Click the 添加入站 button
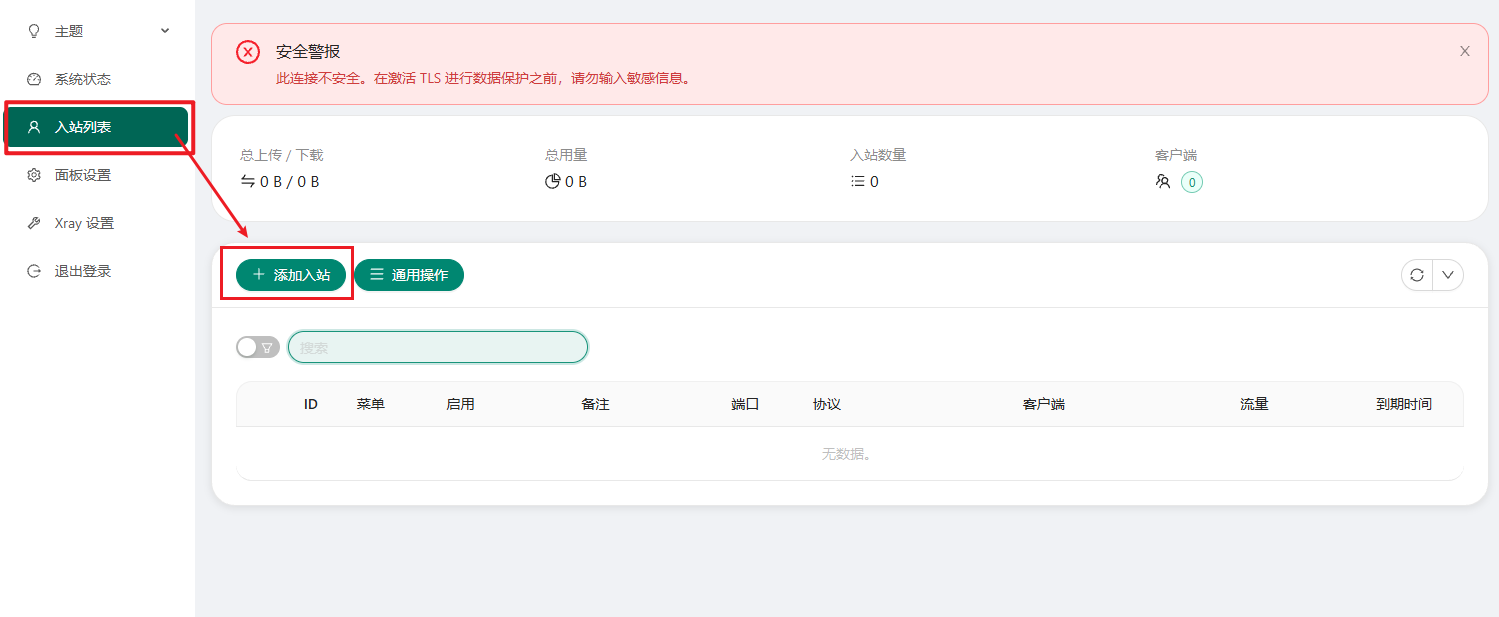Image resolution: width=1499 pixels, height=617 pixels. point(291,275)
